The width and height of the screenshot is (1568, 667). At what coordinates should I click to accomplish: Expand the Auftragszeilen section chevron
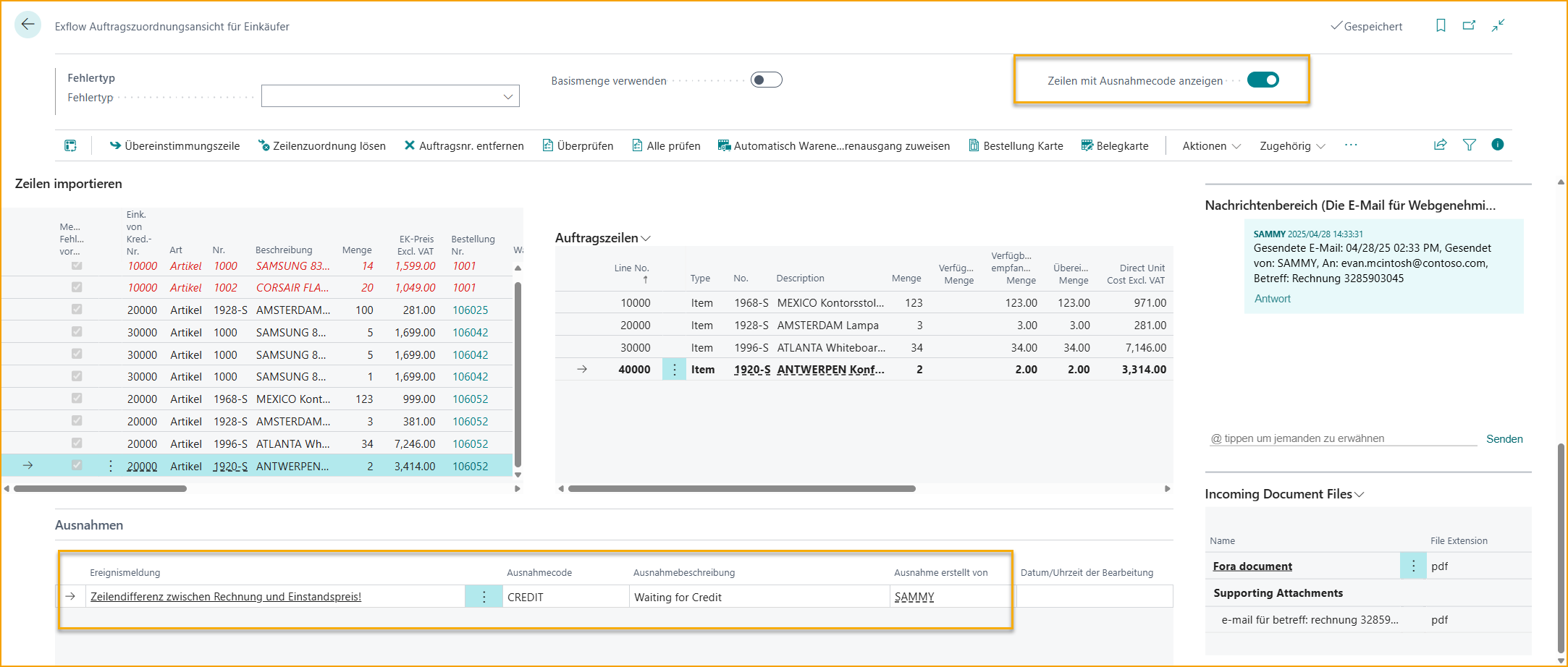(x=646, y=238)
